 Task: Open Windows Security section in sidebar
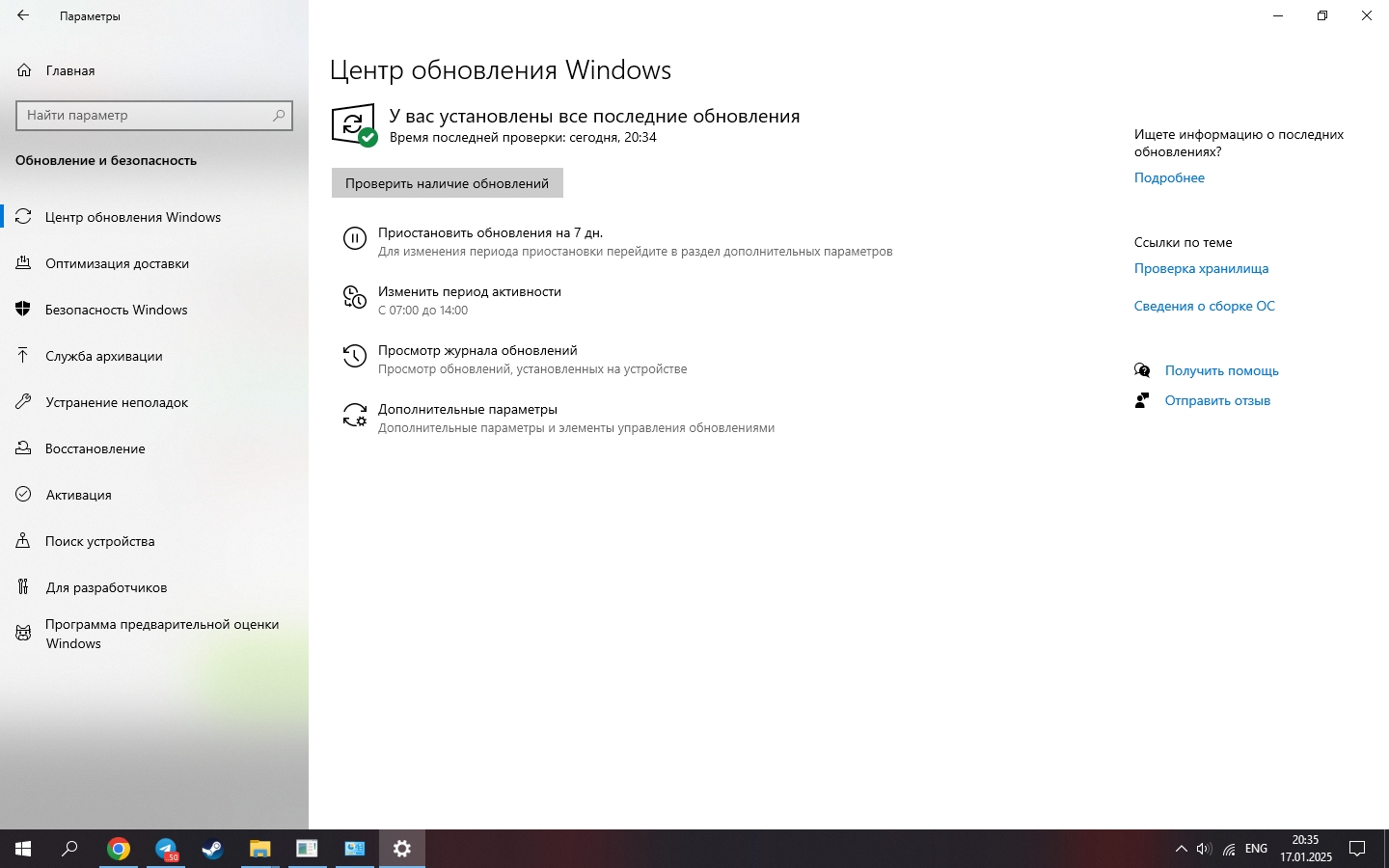(x=116, y=310)
